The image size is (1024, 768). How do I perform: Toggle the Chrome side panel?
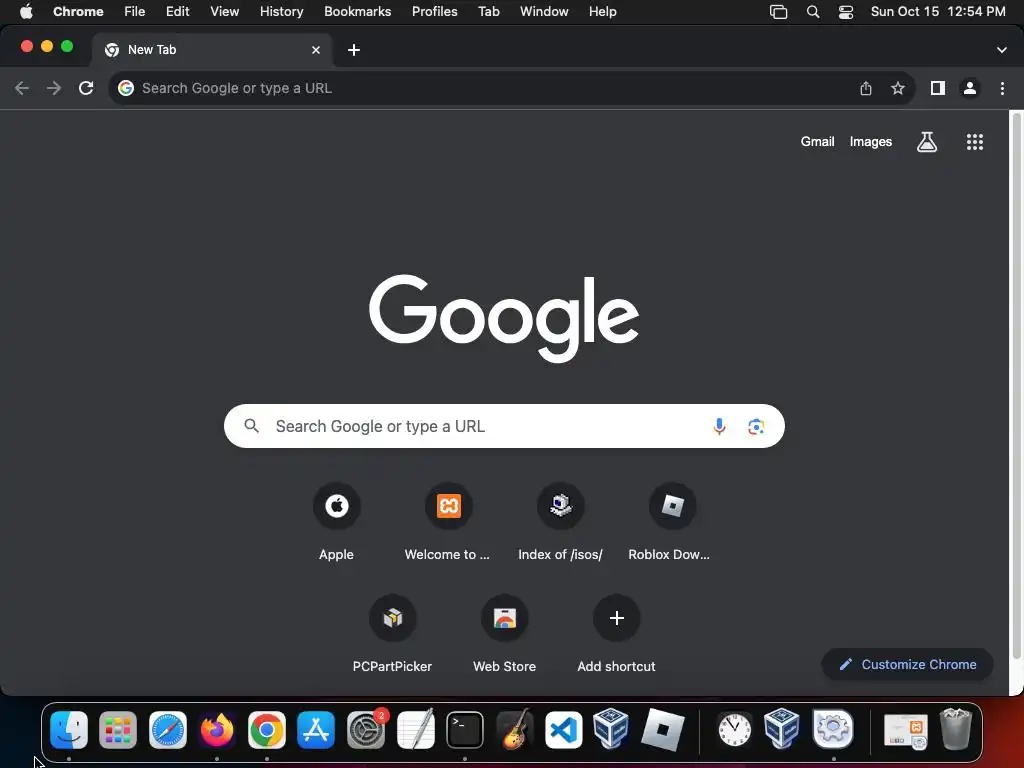pos(937,88)
